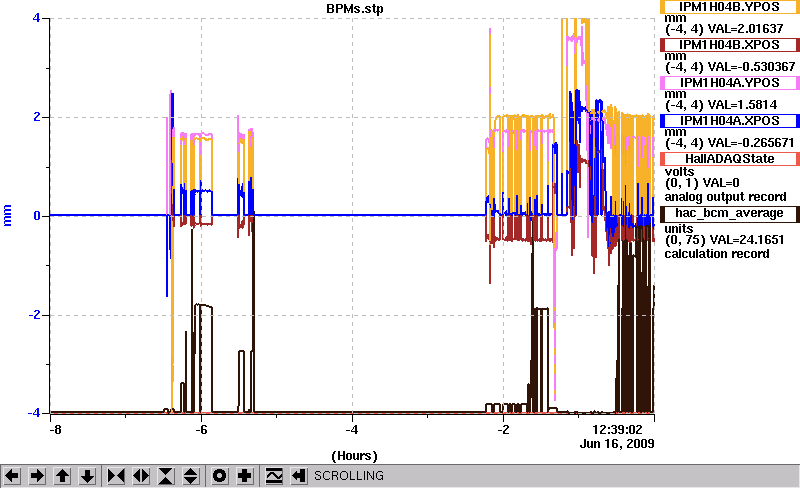Click the VAL=1.5814 readout
This screenshot has height=488, width=800.
742,105
